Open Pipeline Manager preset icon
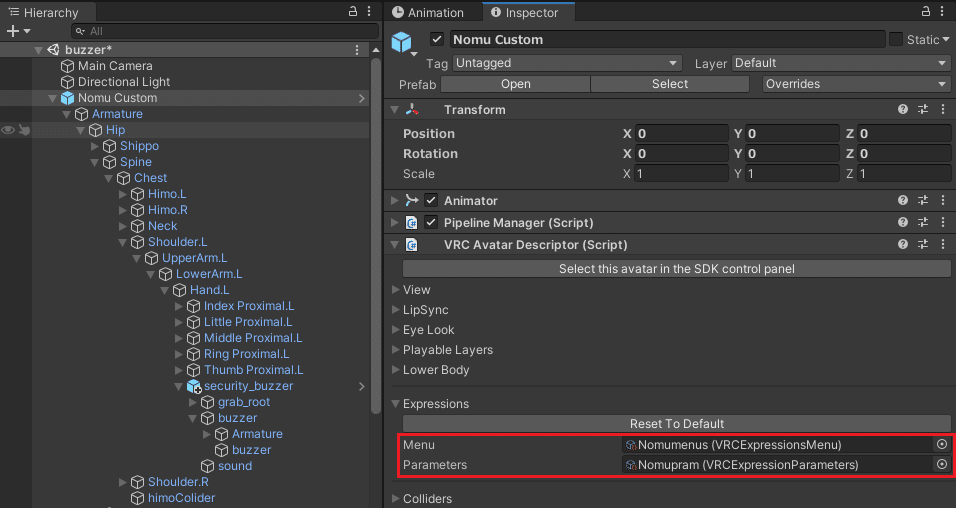 point(923,222)
